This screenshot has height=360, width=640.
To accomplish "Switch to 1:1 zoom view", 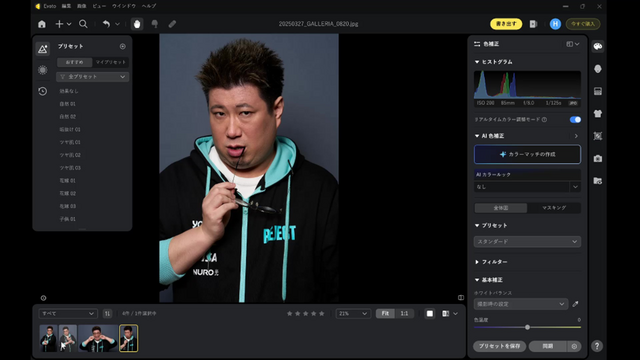I will 404,313.
